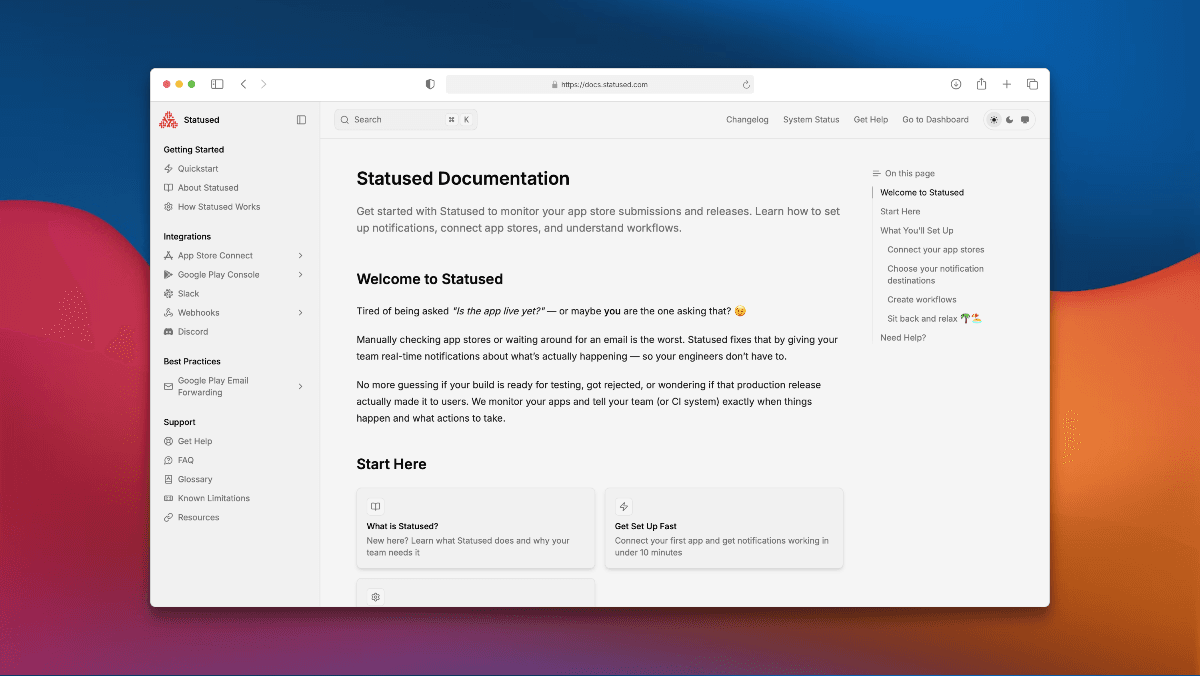The image size is (1200, 676).
Task: Expand the App Store Connect section
Action: pos(300,255)
